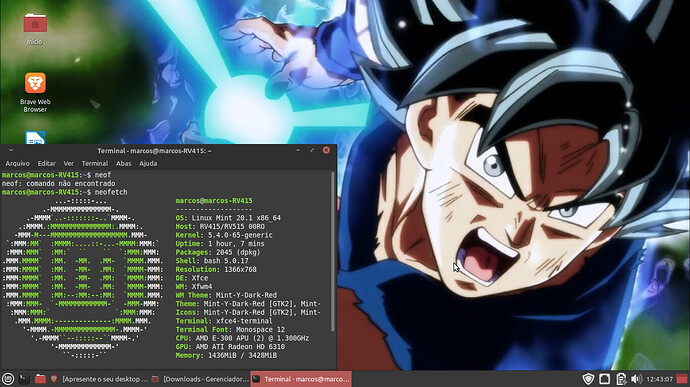Switch to Apresente o seu desktop window
This screenshot has width=690, height=387.
[x=100, y=379]
